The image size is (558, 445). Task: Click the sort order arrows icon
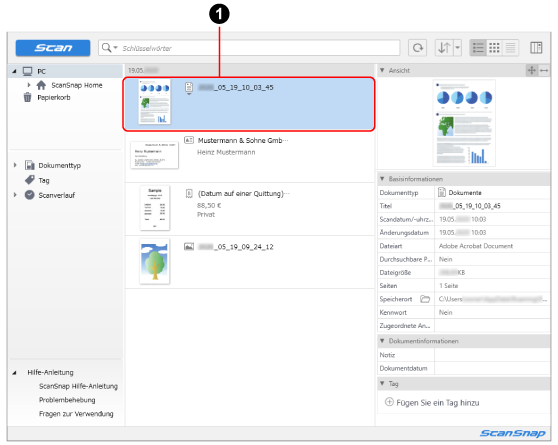(444, 48)
